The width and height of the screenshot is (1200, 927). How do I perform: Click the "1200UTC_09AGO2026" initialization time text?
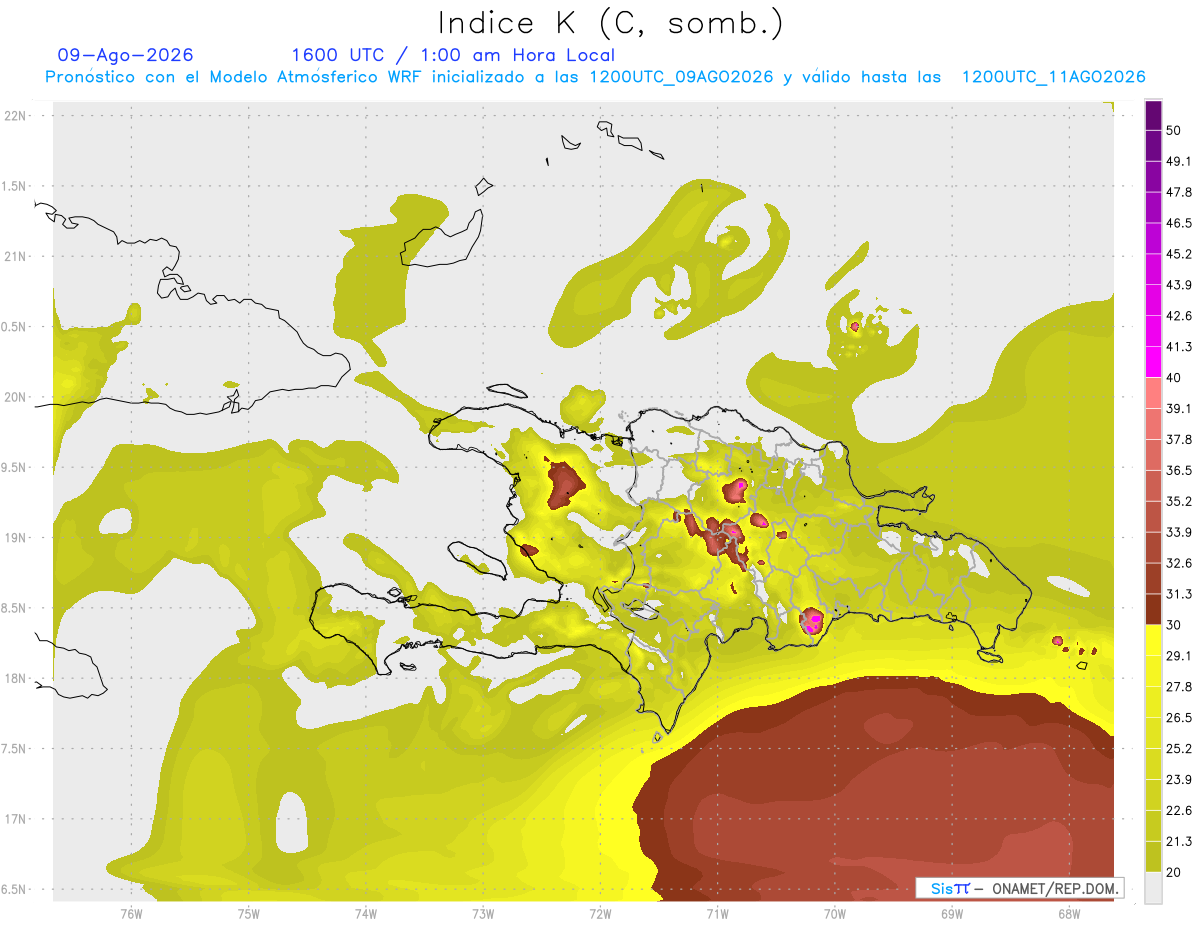coord(681,77)
